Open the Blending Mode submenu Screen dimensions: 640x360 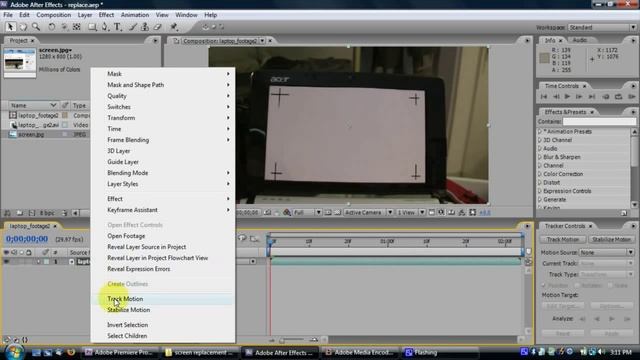(x=163, y=173)
